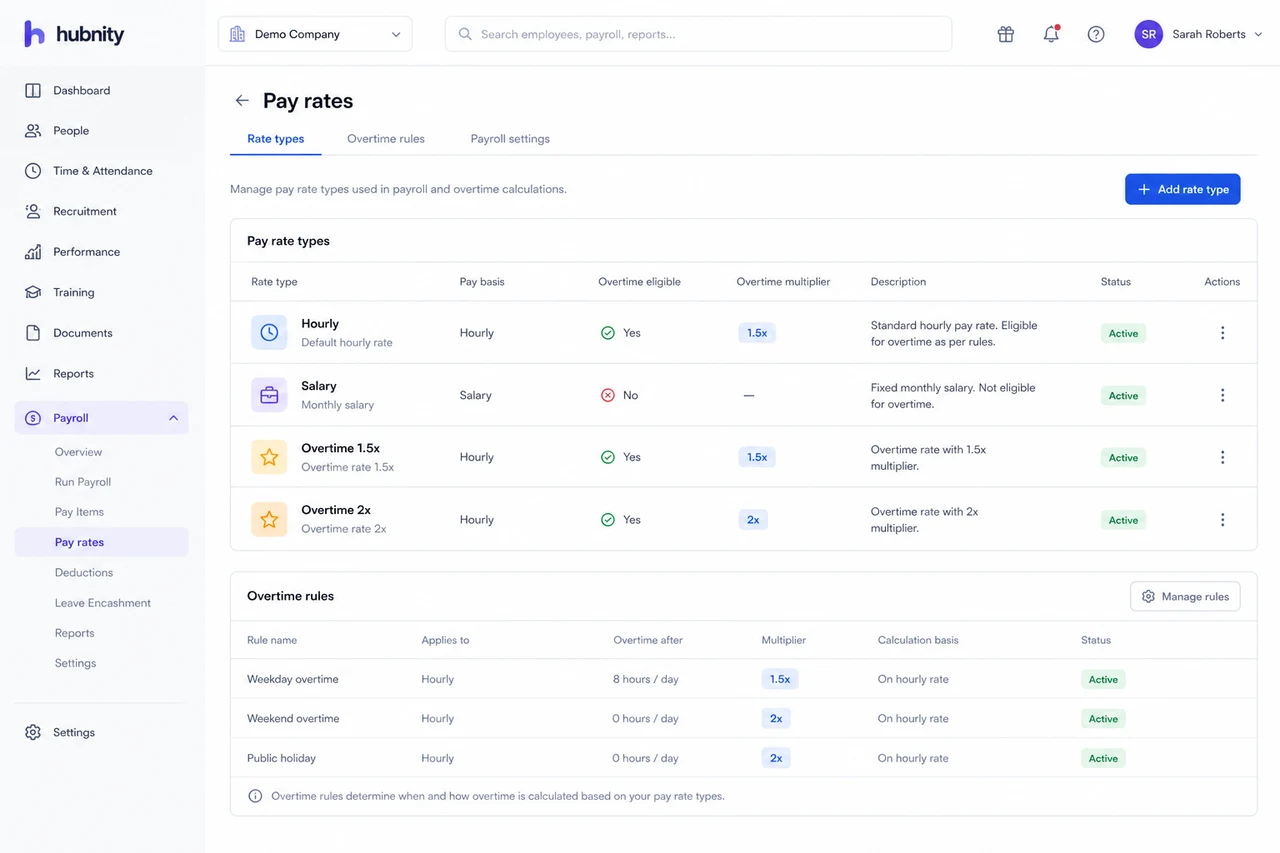Open Deductions submenu item

tap(84, 573)
